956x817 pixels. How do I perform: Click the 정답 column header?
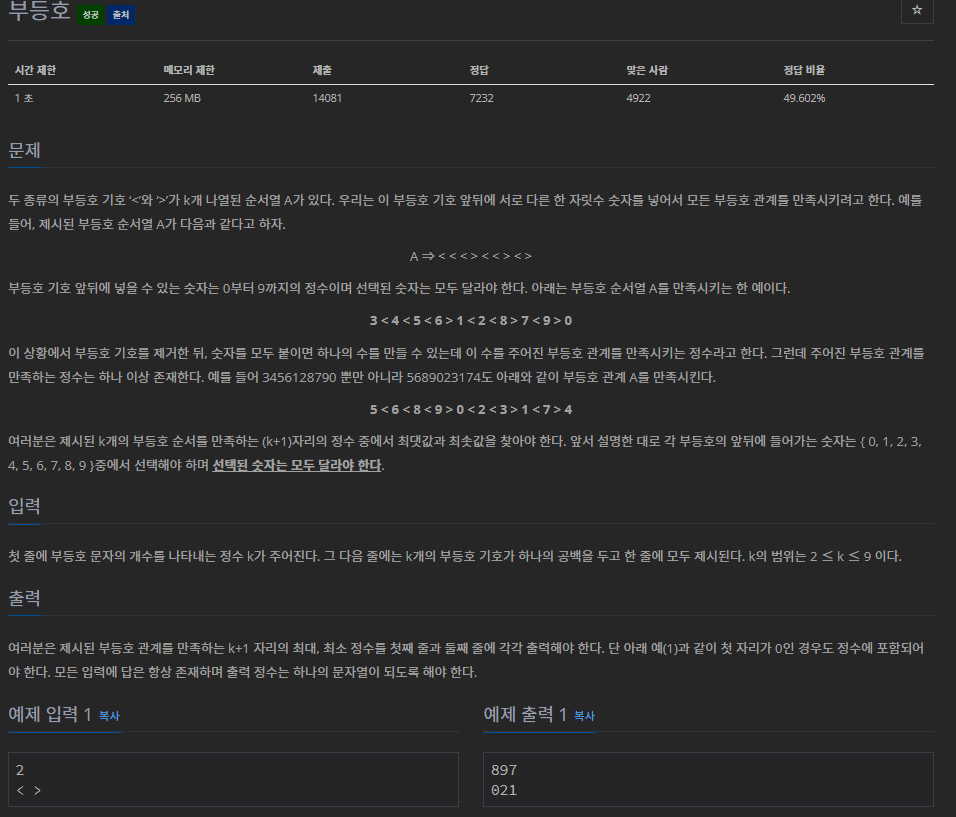479,70
